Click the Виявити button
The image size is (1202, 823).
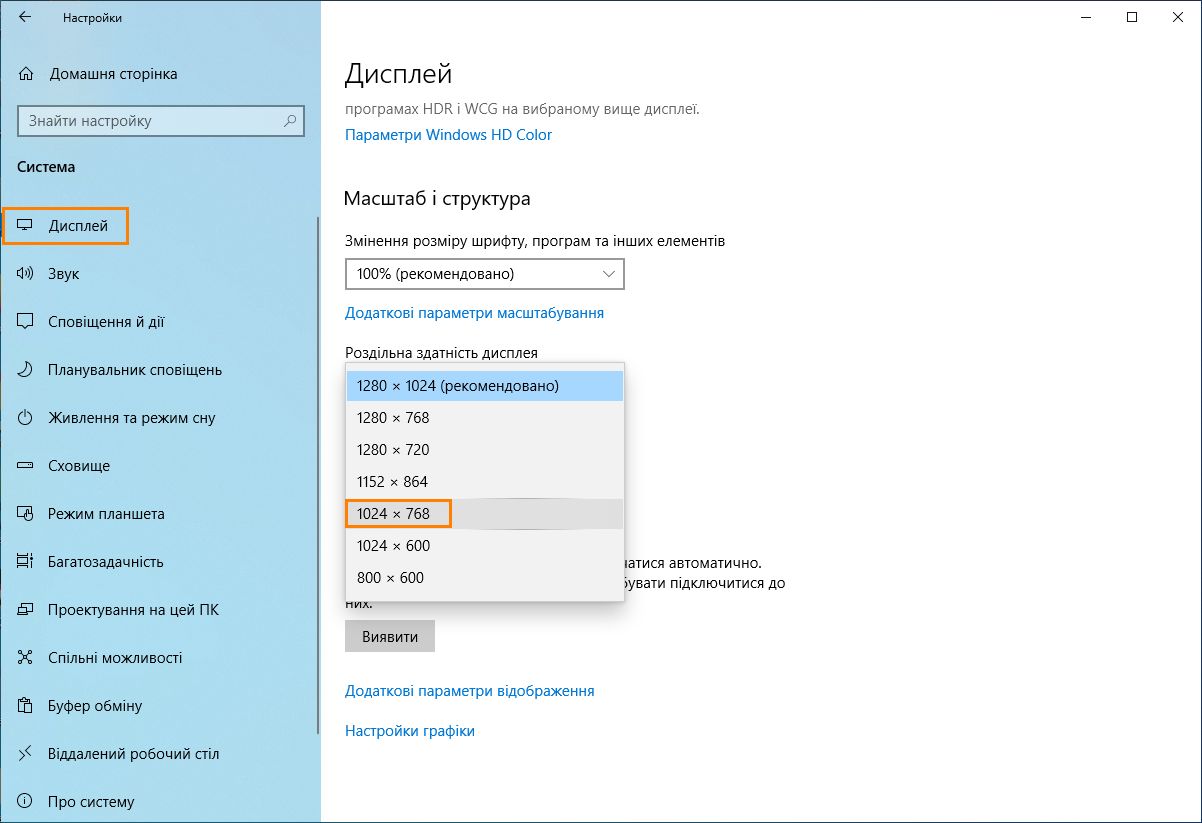(x=390, y=636)
